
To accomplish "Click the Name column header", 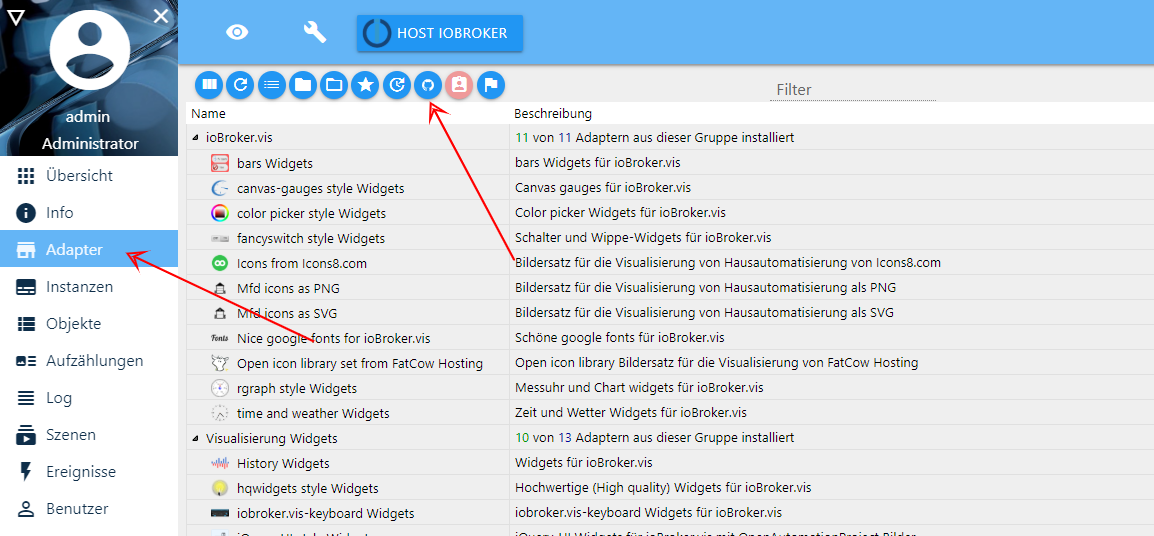I will (x=208, y=114).
